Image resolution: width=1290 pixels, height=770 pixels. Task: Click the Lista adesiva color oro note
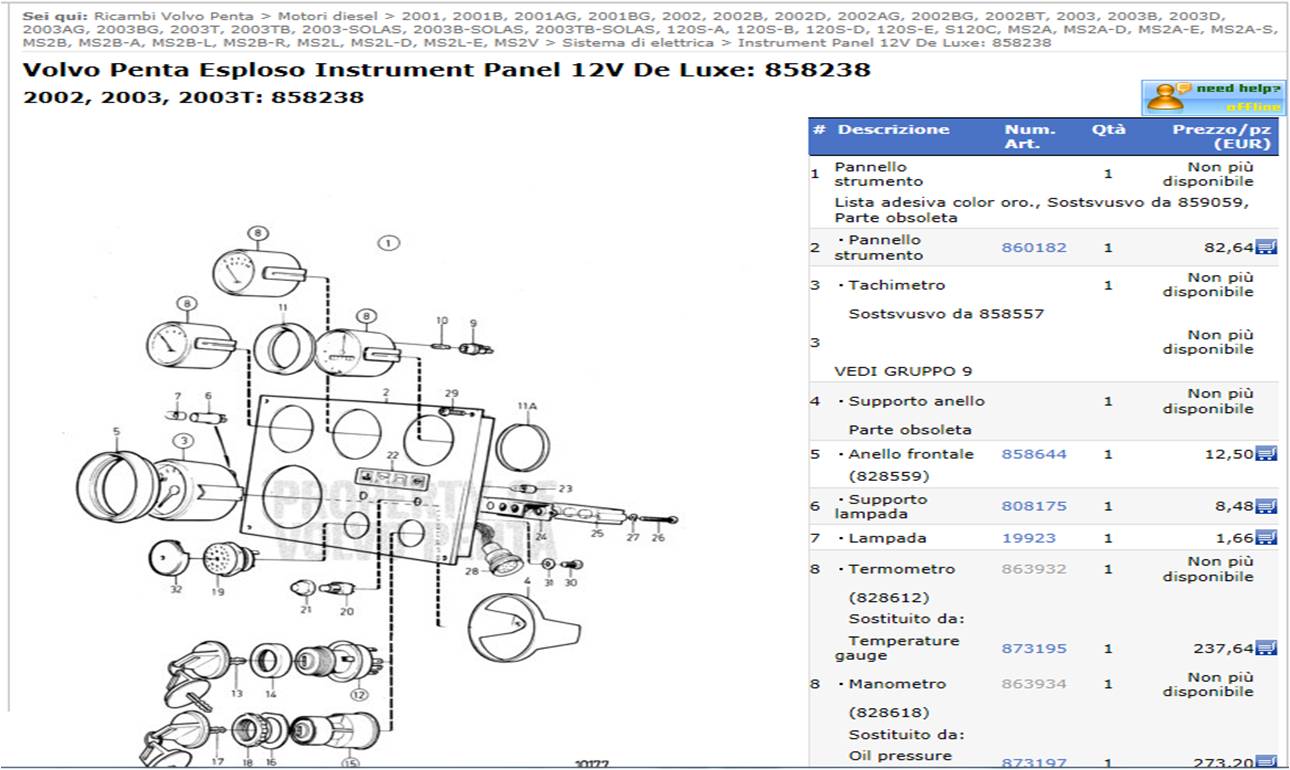1042,209
